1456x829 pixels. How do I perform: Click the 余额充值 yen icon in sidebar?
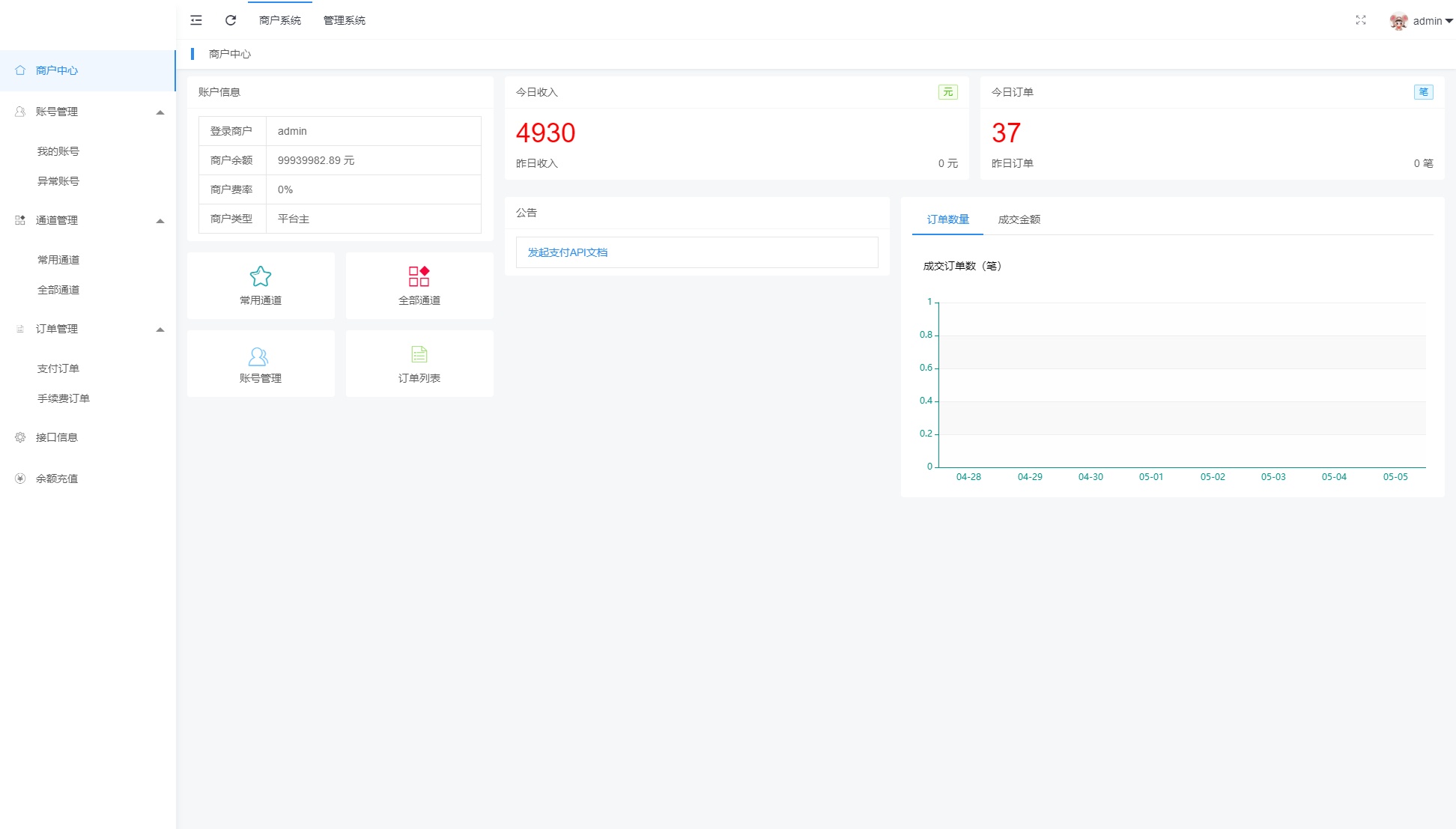tap(20, 479)
